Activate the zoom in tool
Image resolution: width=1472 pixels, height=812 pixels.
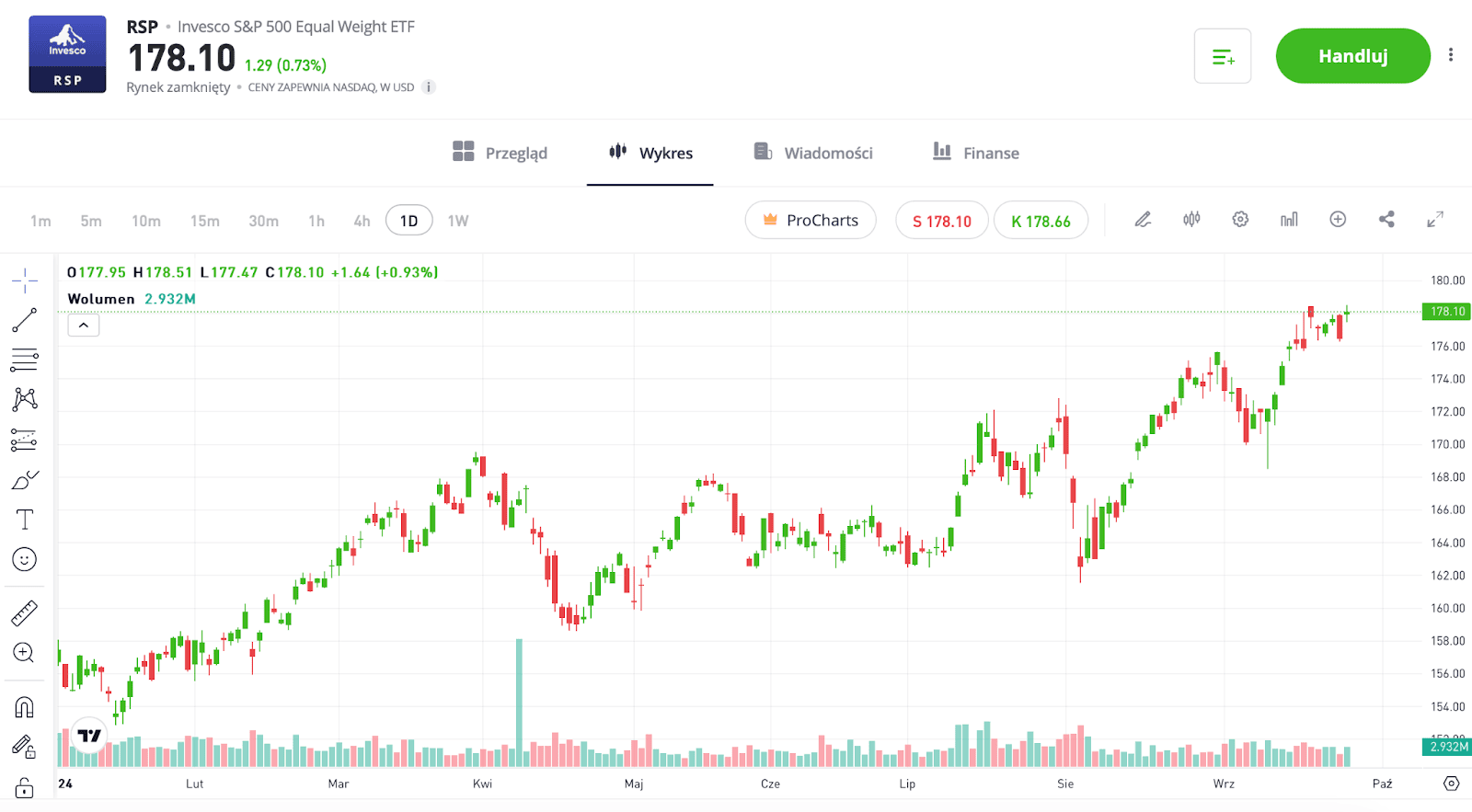click(25, 653)
